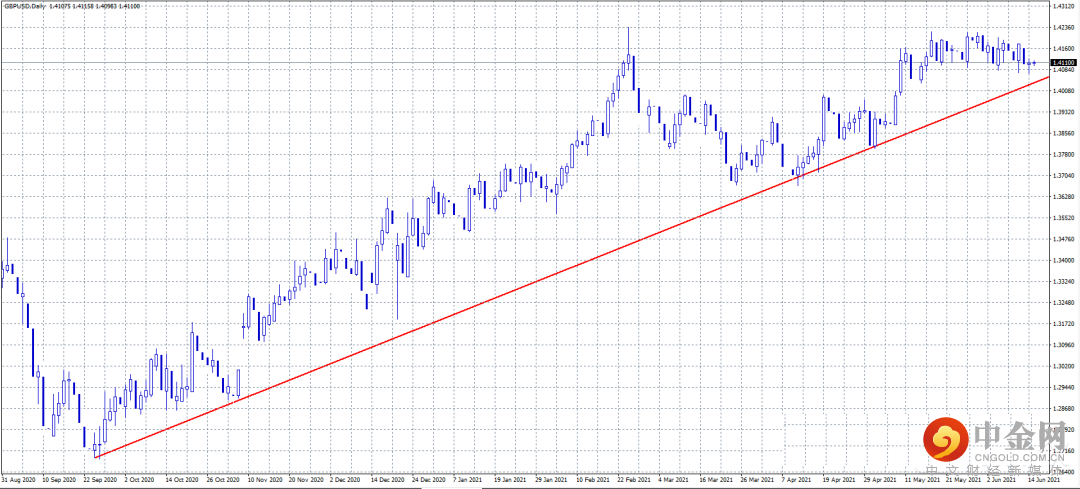Image resolution: width=1080 pixels, height=489 pixels.
Task: Click the 1.33240 price axis label
Action: 1063,282
